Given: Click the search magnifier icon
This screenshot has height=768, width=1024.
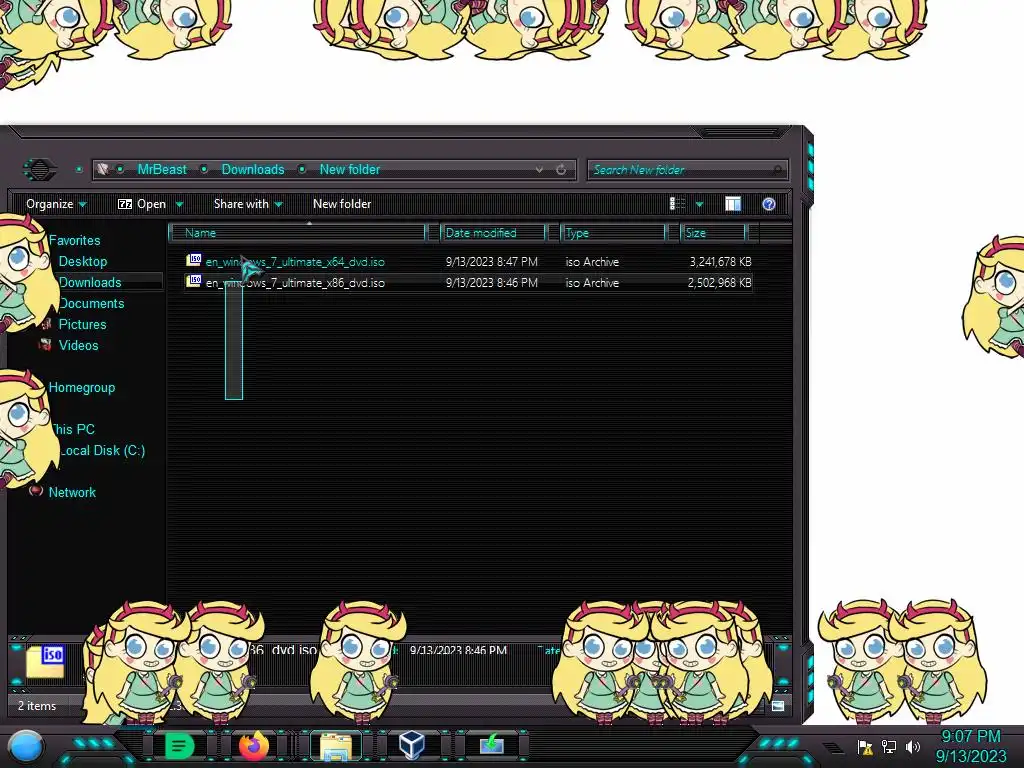Looking at the screenshot, I should pyautogui.click(x=777, y=170).
